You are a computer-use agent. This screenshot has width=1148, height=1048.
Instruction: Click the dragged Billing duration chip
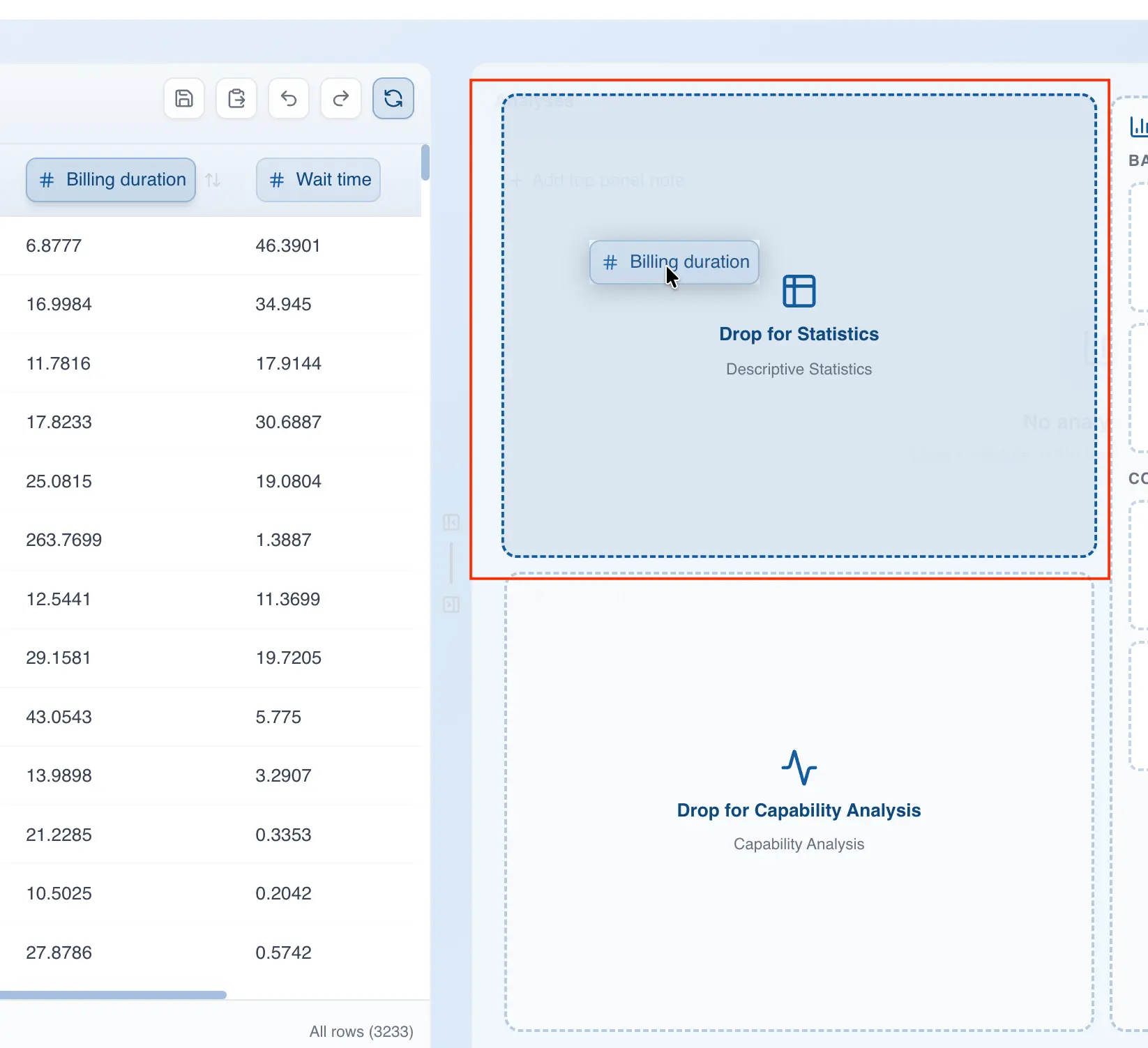click(x=674, y=262)
